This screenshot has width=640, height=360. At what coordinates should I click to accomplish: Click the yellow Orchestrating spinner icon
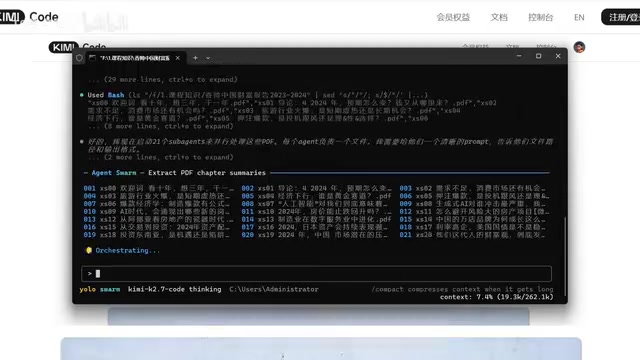pyautogui.click(x=89, y=250)
